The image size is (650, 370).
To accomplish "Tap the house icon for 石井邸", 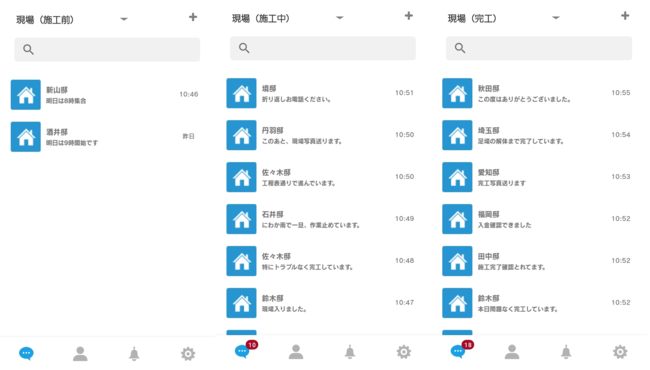I will [241, 219].
